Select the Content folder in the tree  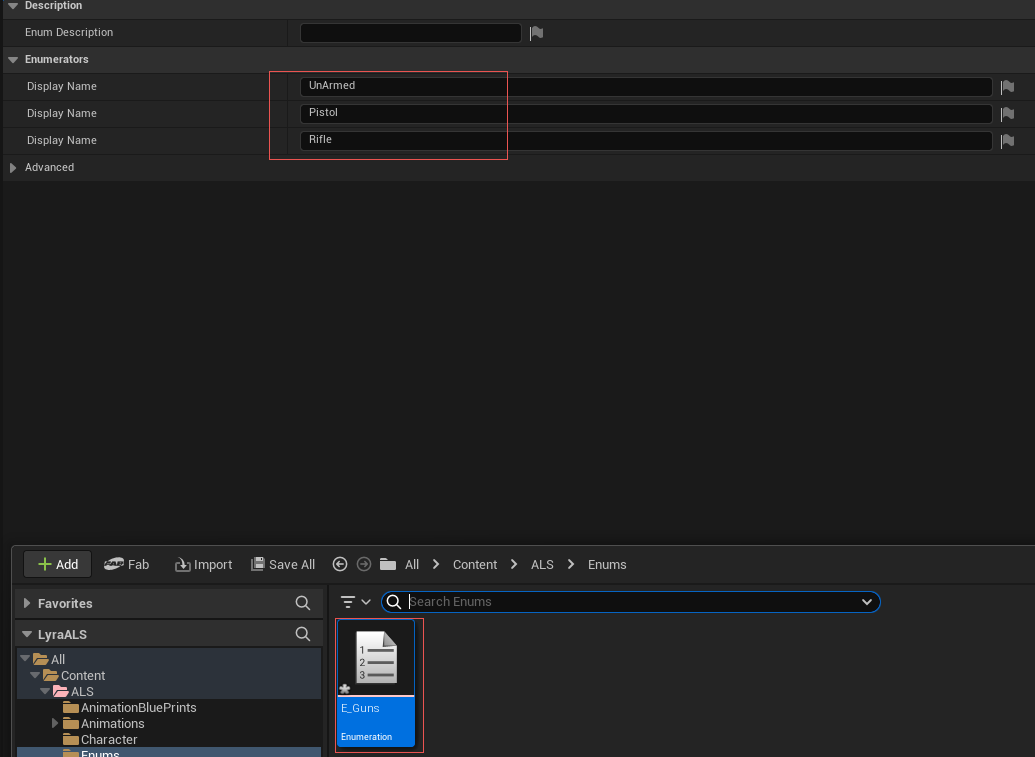[83, 676]
